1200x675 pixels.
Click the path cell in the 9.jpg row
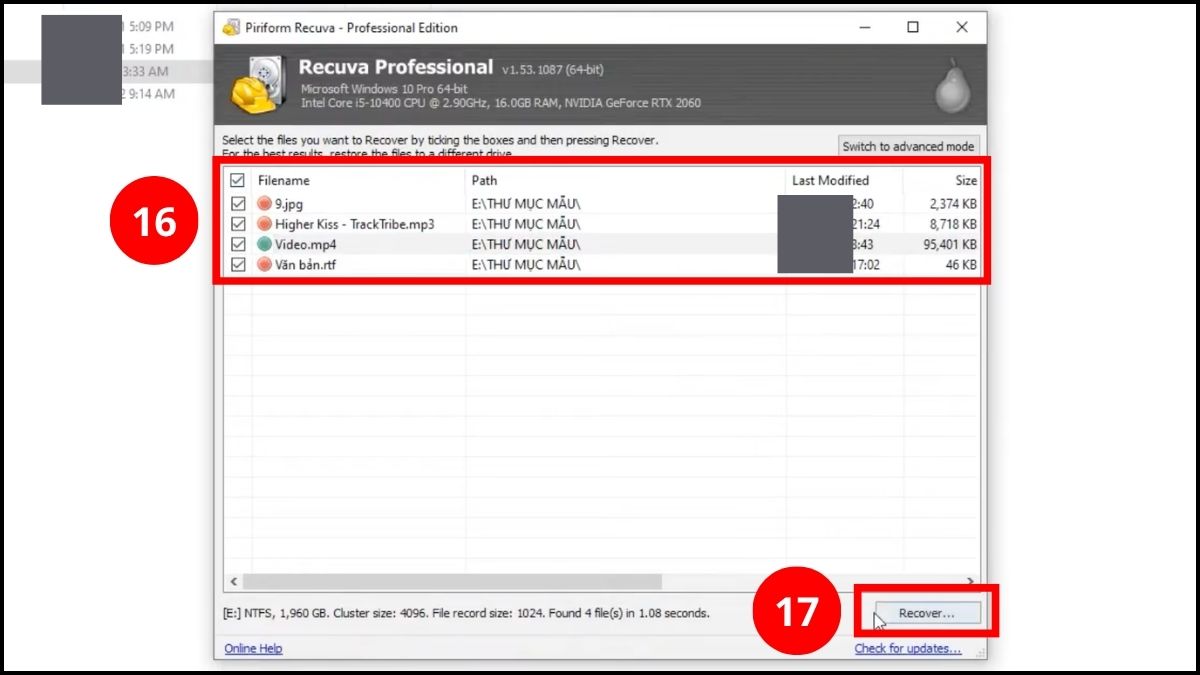pos(526,204)
